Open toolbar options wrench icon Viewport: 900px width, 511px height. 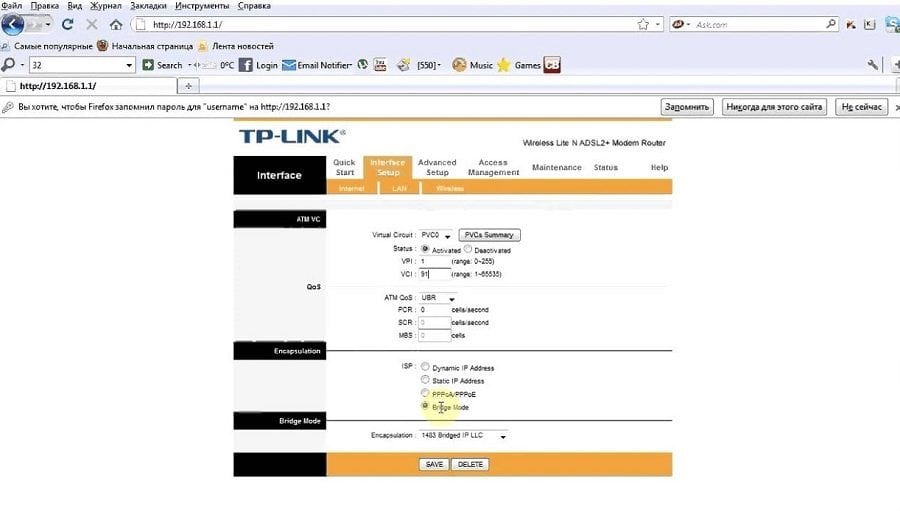(873, 65)
